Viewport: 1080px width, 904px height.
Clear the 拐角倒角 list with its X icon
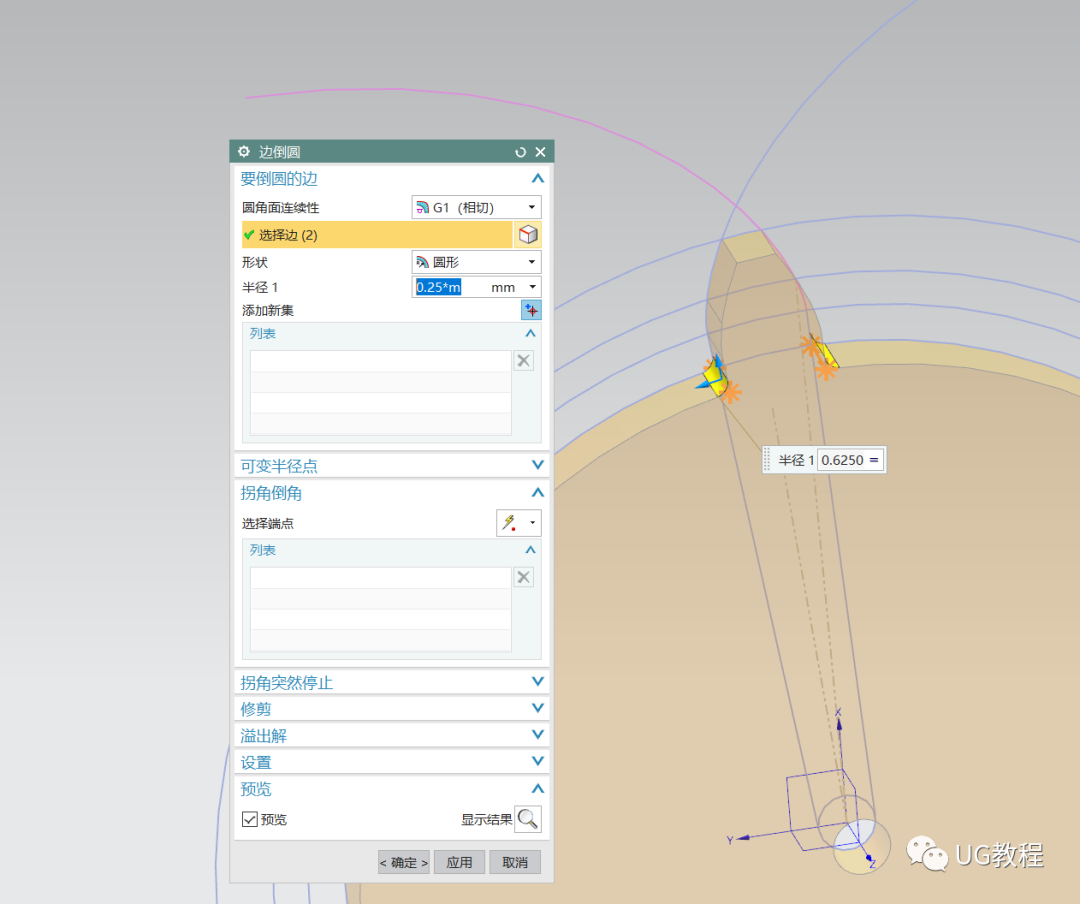(x=524, y=577)
